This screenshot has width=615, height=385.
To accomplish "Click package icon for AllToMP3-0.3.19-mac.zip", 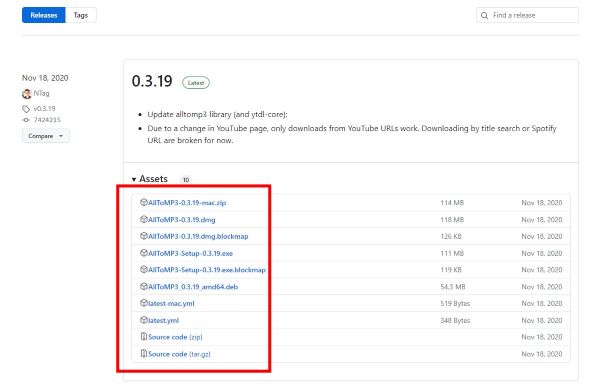I will click(144, 202).
